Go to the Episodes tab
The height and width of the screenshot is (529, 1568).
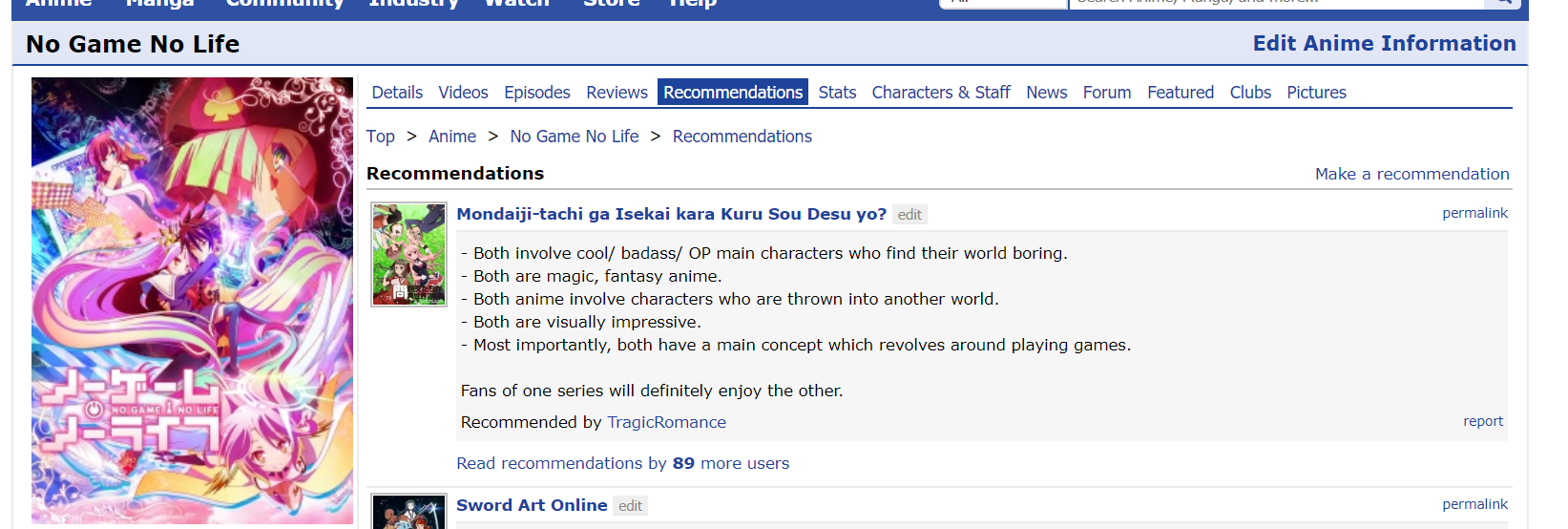tap(537, 93)
